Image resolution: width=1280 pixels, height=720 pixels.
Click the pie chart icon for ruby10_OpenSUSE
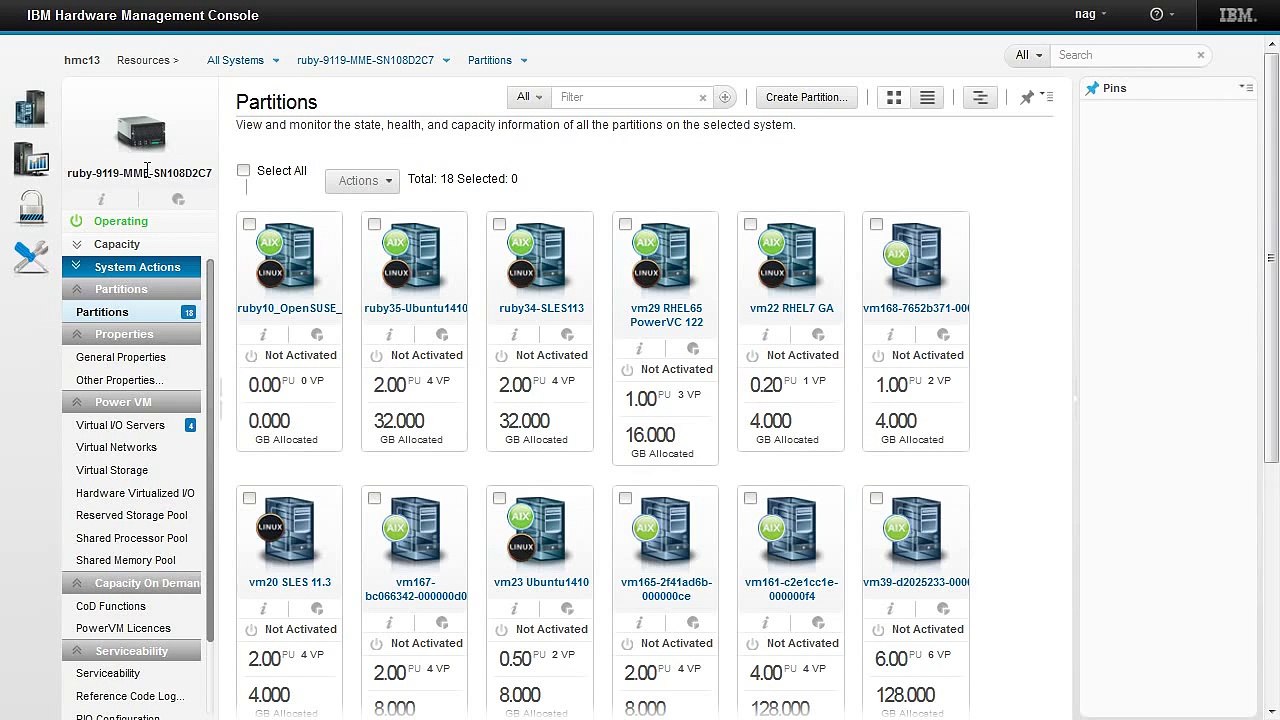(317, 334)
